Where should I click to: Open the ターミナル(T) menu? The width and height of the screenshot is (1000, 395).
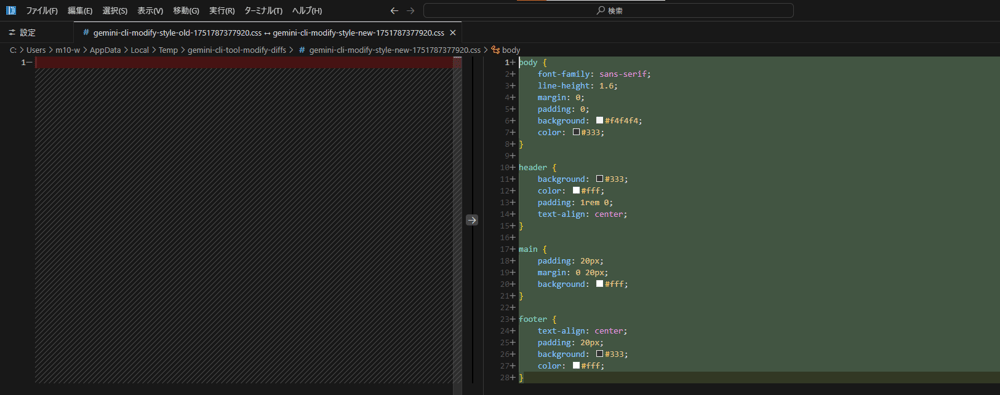coord(263,11)
